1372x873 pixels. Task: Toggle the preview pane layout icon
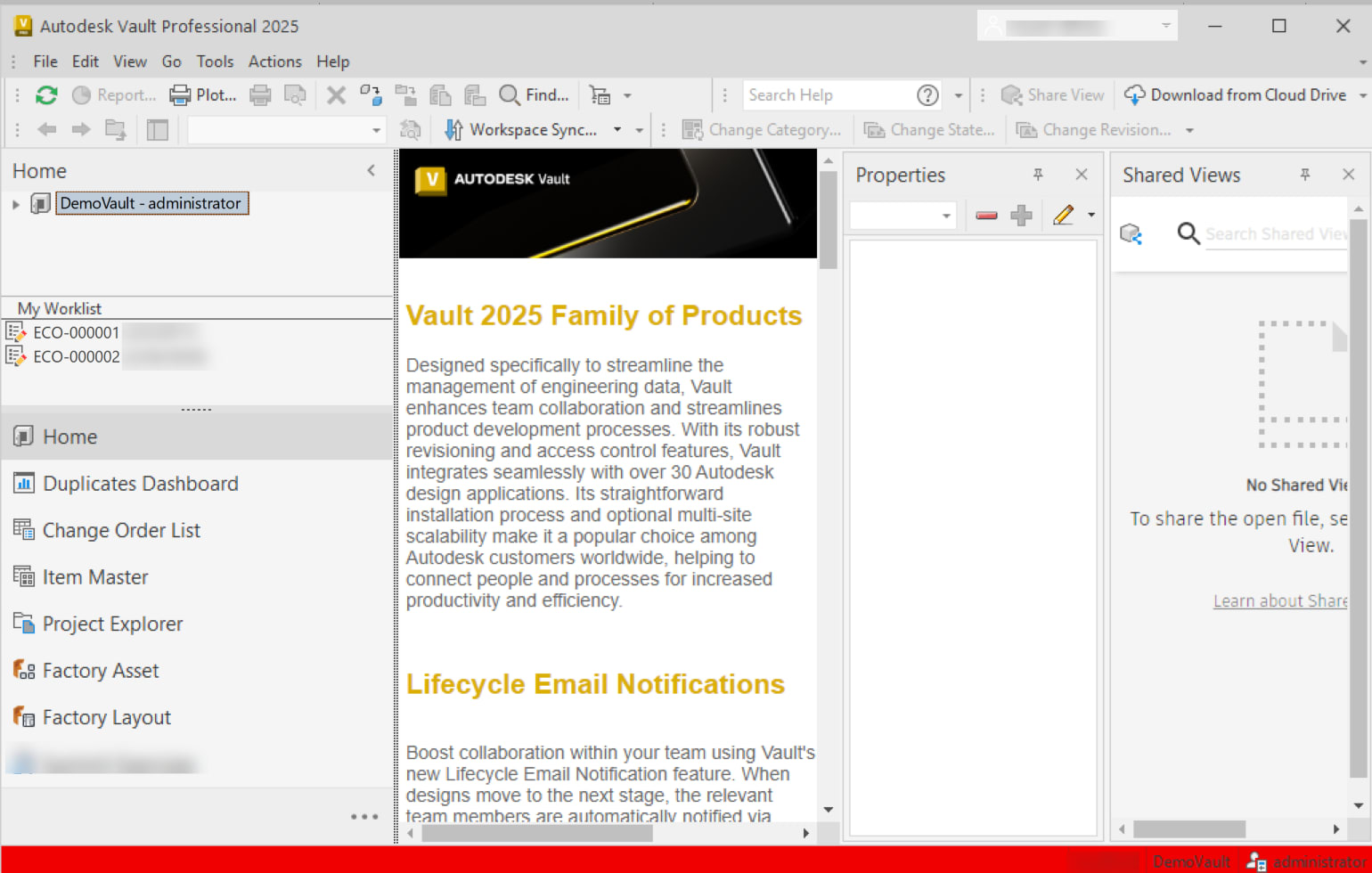click(158, 130)
